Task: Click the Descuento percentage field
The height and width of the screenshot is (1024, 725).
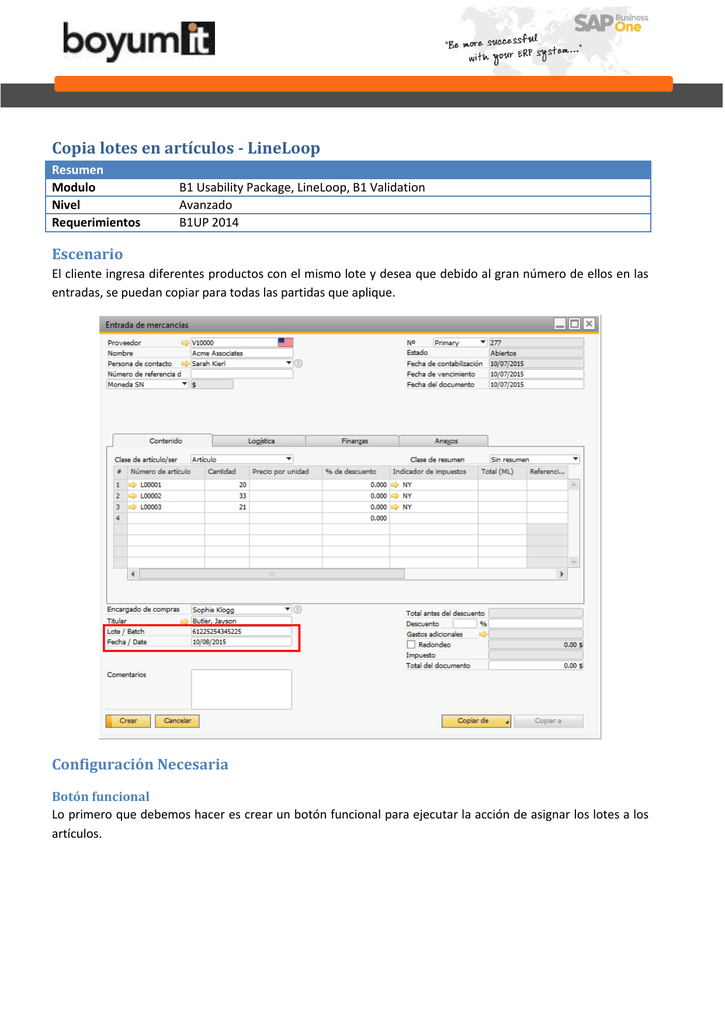Action: pyautogui.click(x=466, y=624)
